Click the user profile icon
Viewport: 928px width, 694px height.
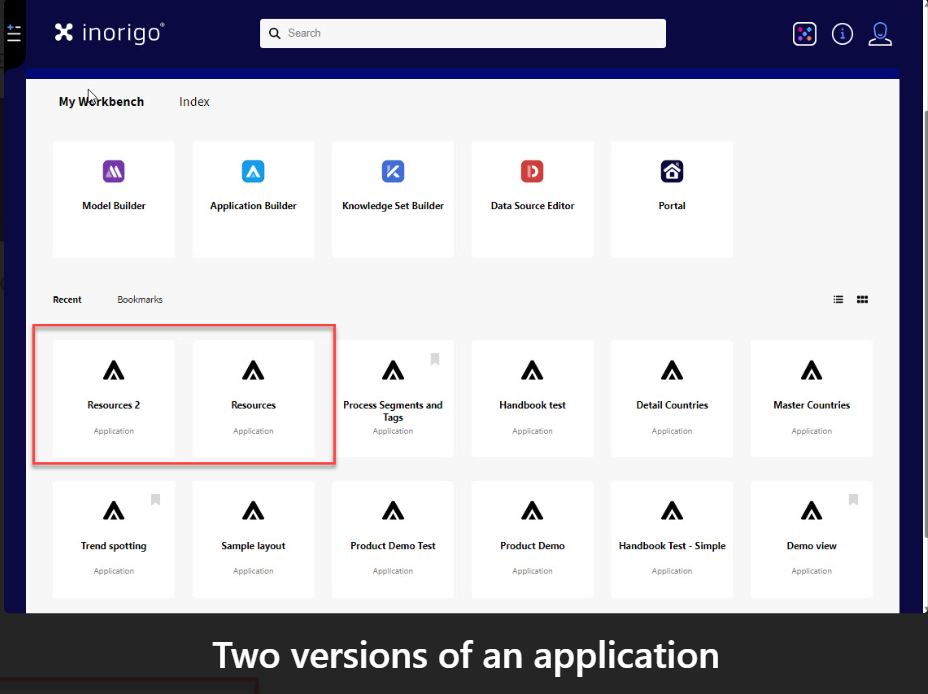tap(880, 34)
